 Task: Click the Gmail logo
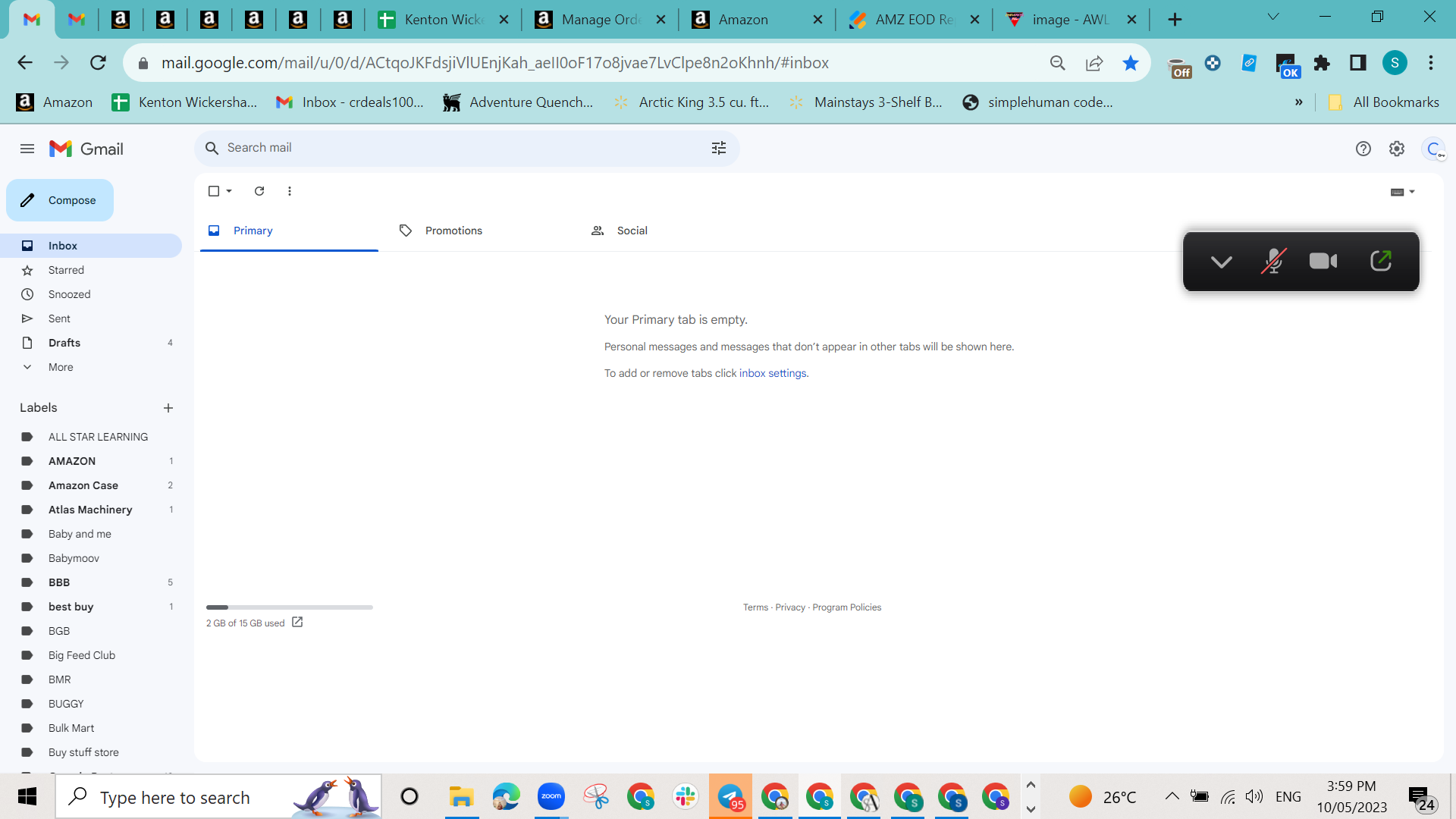tap(86, 149)
